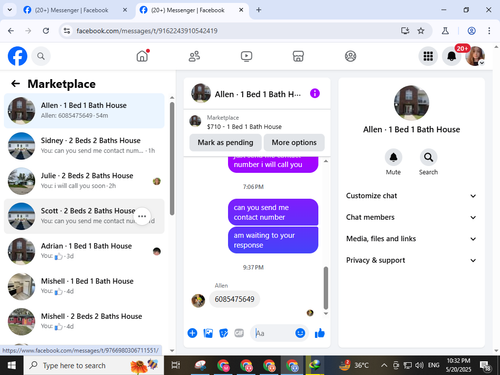Screen dimensions: 500x375
Task: Expand Media, files and links section
Action: point(411,239)
